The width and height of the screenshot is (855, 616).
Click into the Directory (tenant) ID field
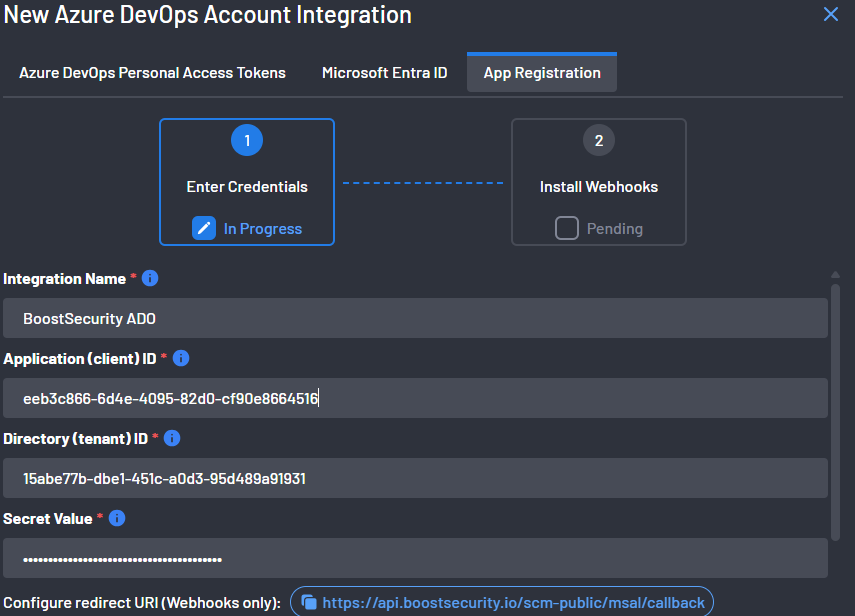415,479
